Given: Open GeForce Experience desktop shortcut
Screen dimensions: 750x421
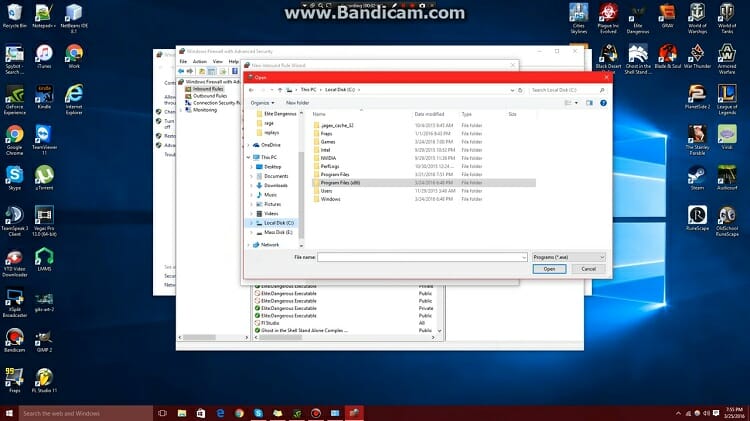Looking at the screenshot, I should [14, 100].
